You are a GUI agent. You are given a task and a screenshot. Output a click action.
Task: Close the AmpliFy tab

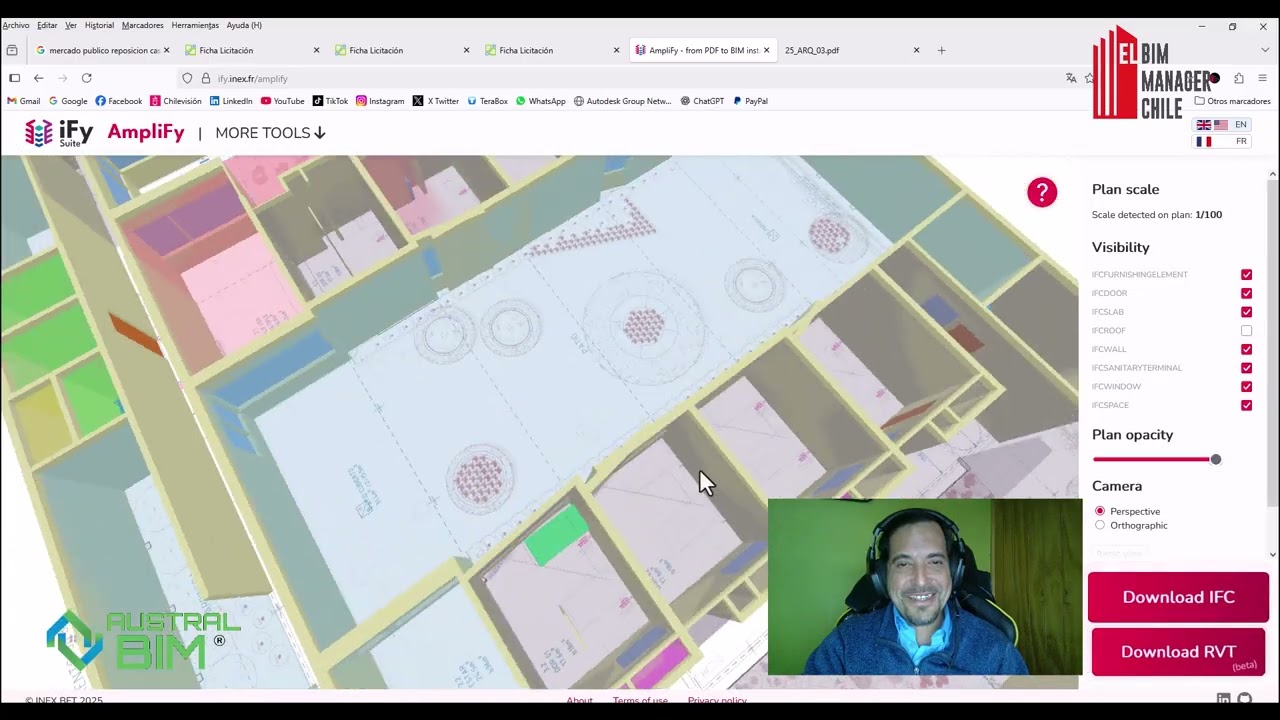(766, 50)
